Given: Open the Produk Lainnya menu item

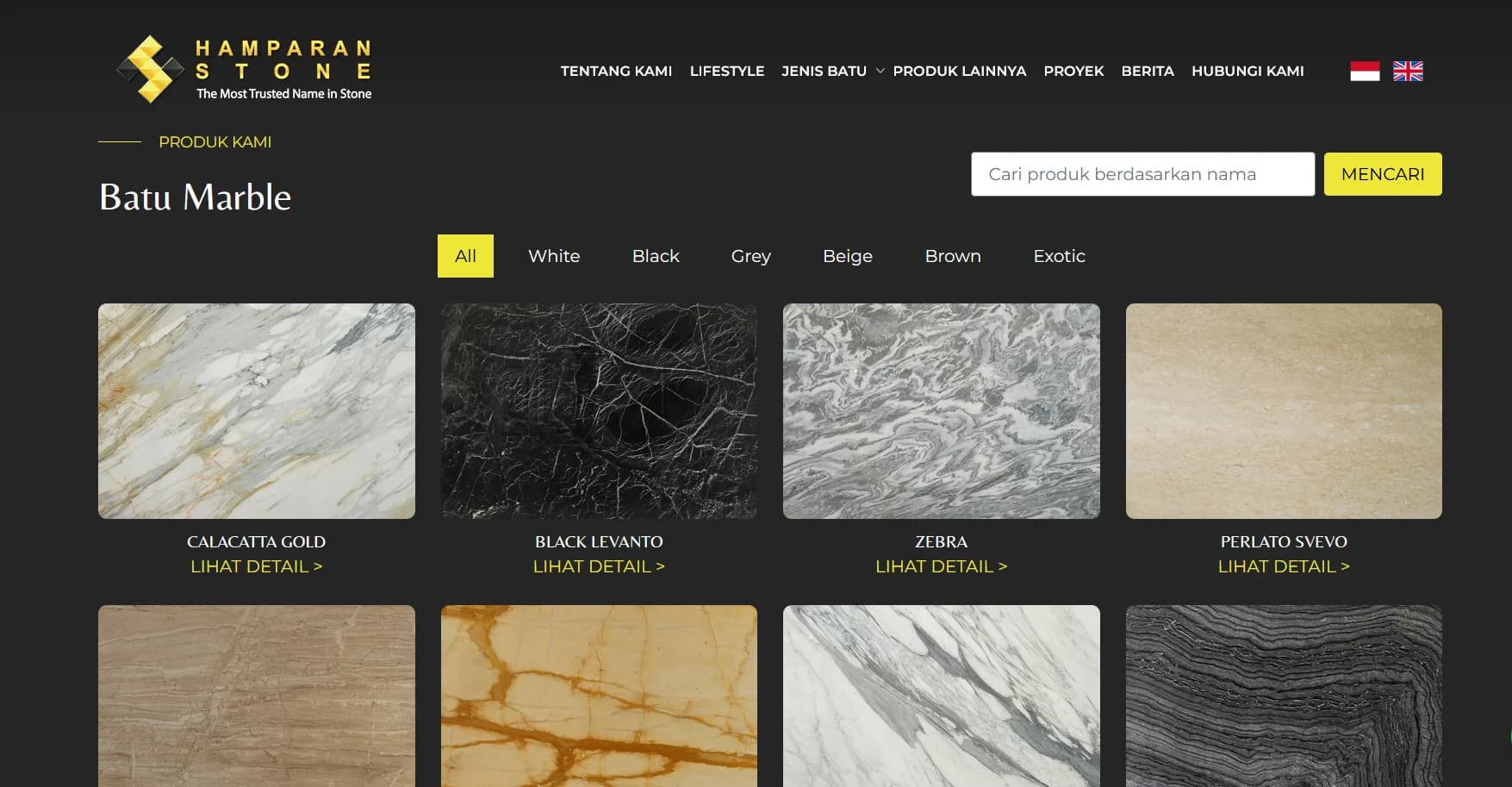Looking at the screenshot, I should tap(960, 71).
